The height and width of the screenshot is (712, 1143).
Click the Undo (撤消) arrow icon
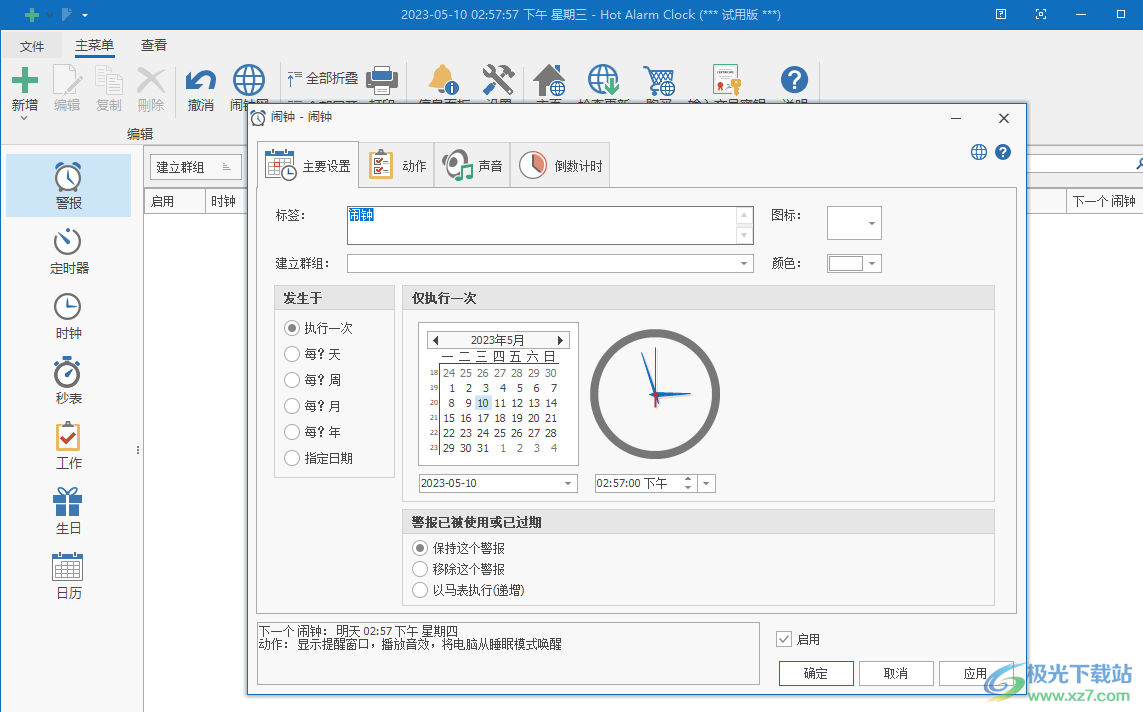(x=200, y=80)
